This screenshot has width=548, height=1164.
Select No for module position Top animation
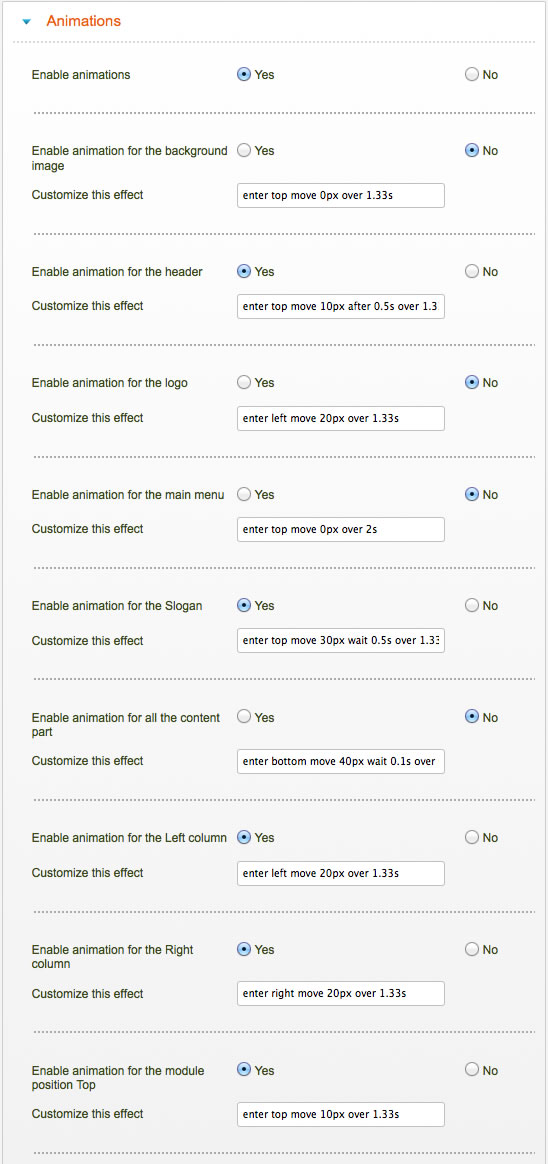[472, 1070]
